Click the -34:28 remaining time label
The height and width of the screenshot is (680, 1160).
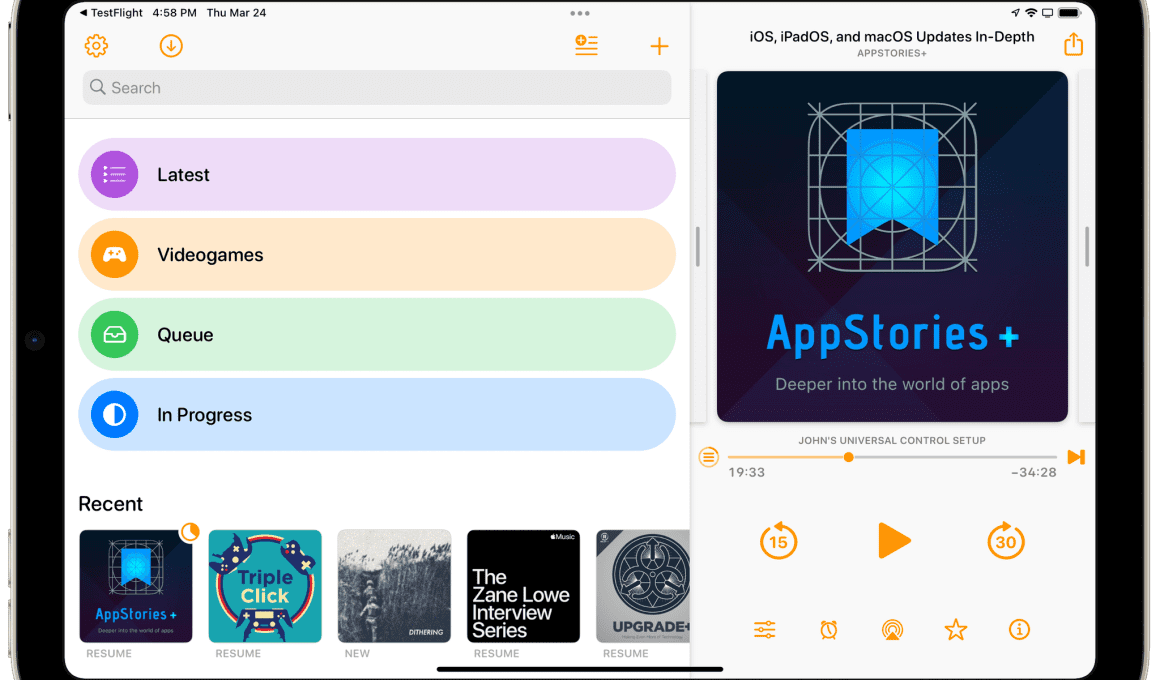pyautogui.click(x=1033, y=472)
